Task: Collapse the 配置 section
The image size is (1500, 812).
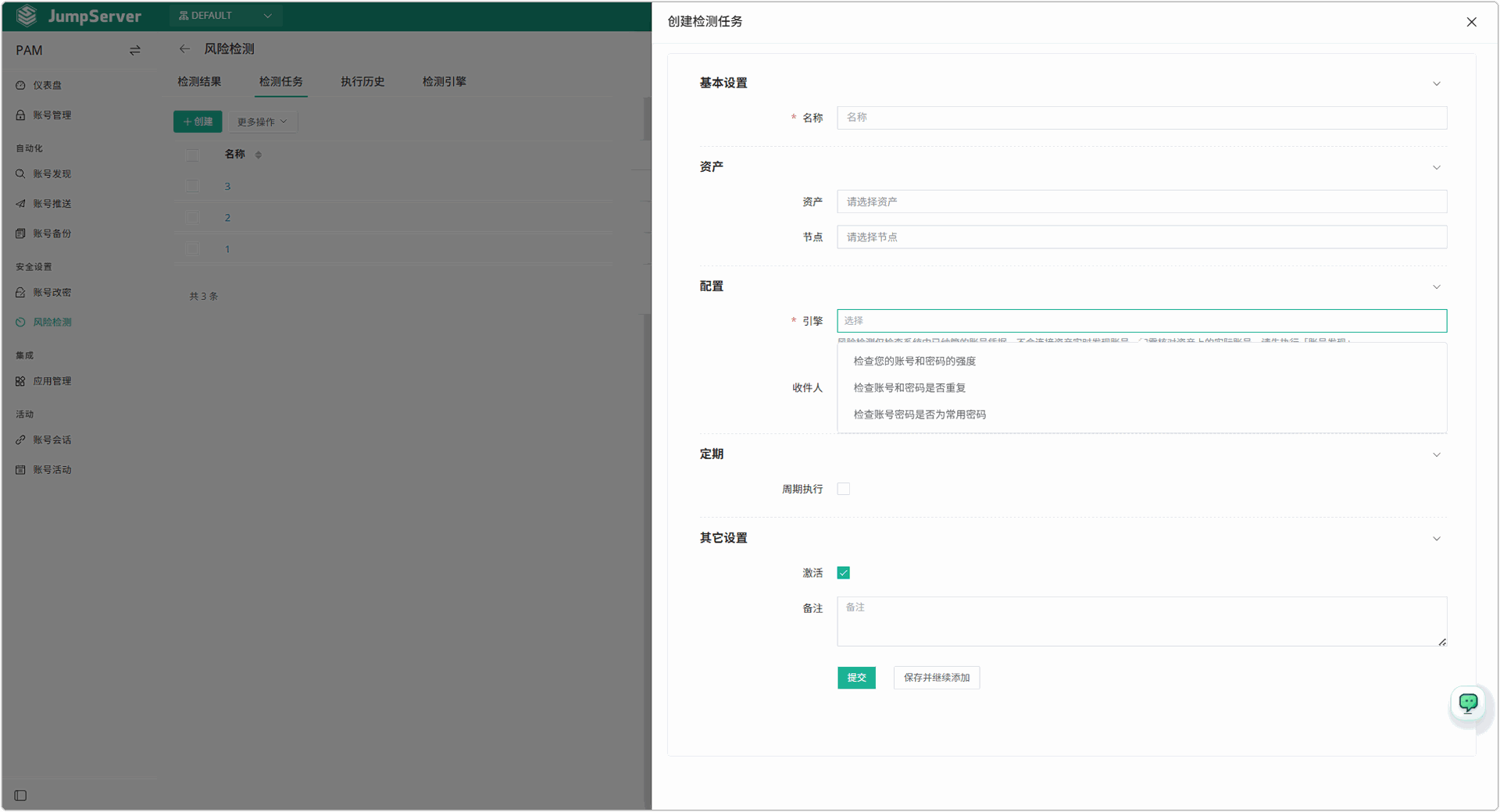Action: click(1437, 287)
